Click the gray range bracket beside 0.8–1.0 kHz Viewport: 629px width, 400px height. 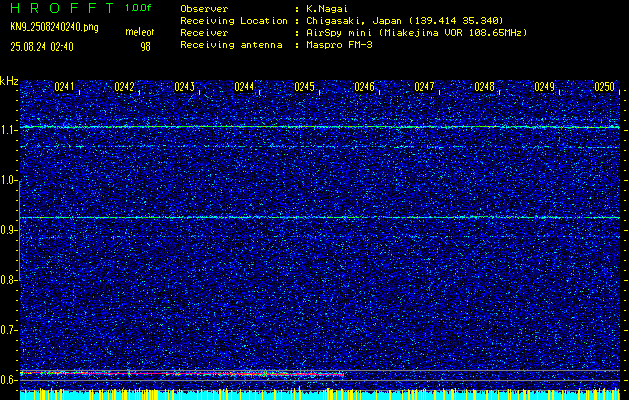coord(20,231)
